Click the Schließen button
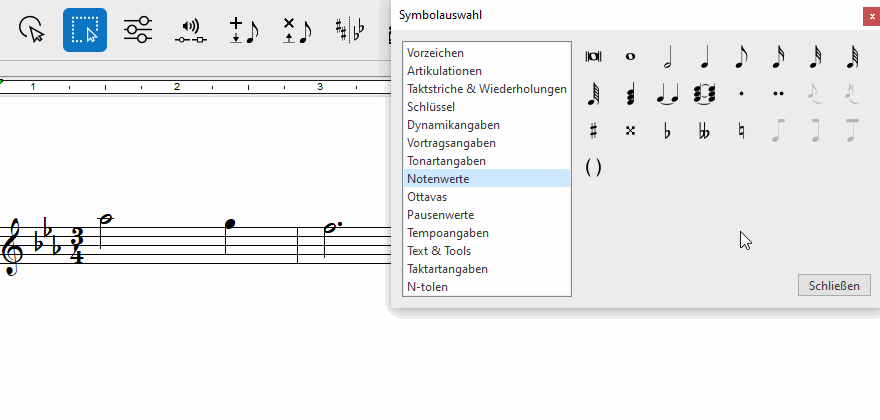This screenshot has width=880, height=420. (834, 286)
